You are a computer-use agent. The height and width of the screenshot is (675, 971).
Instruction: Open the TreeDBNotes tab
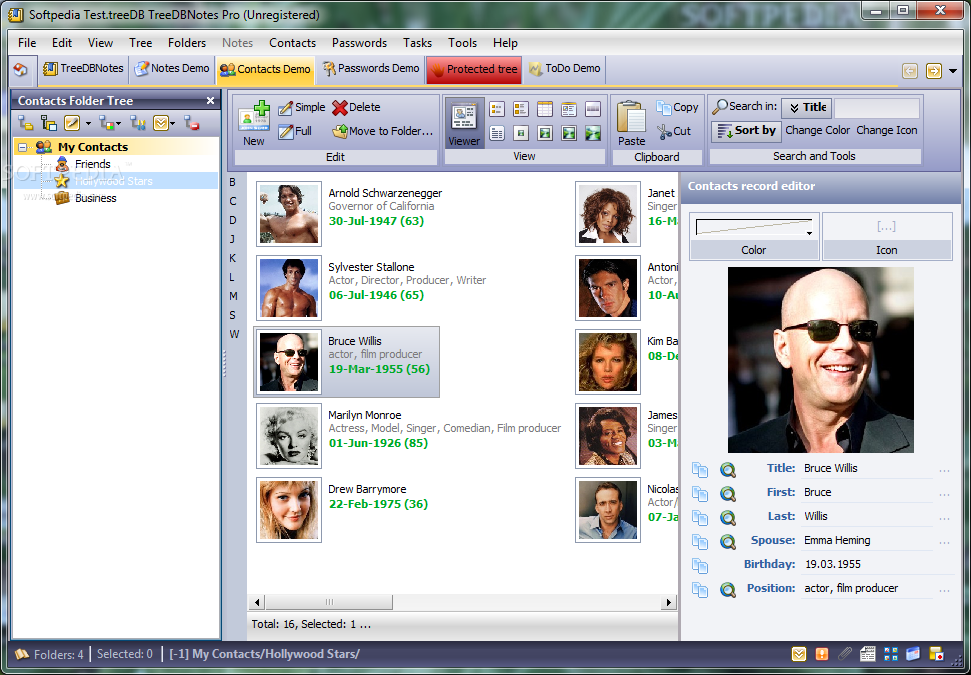[83, 69]
